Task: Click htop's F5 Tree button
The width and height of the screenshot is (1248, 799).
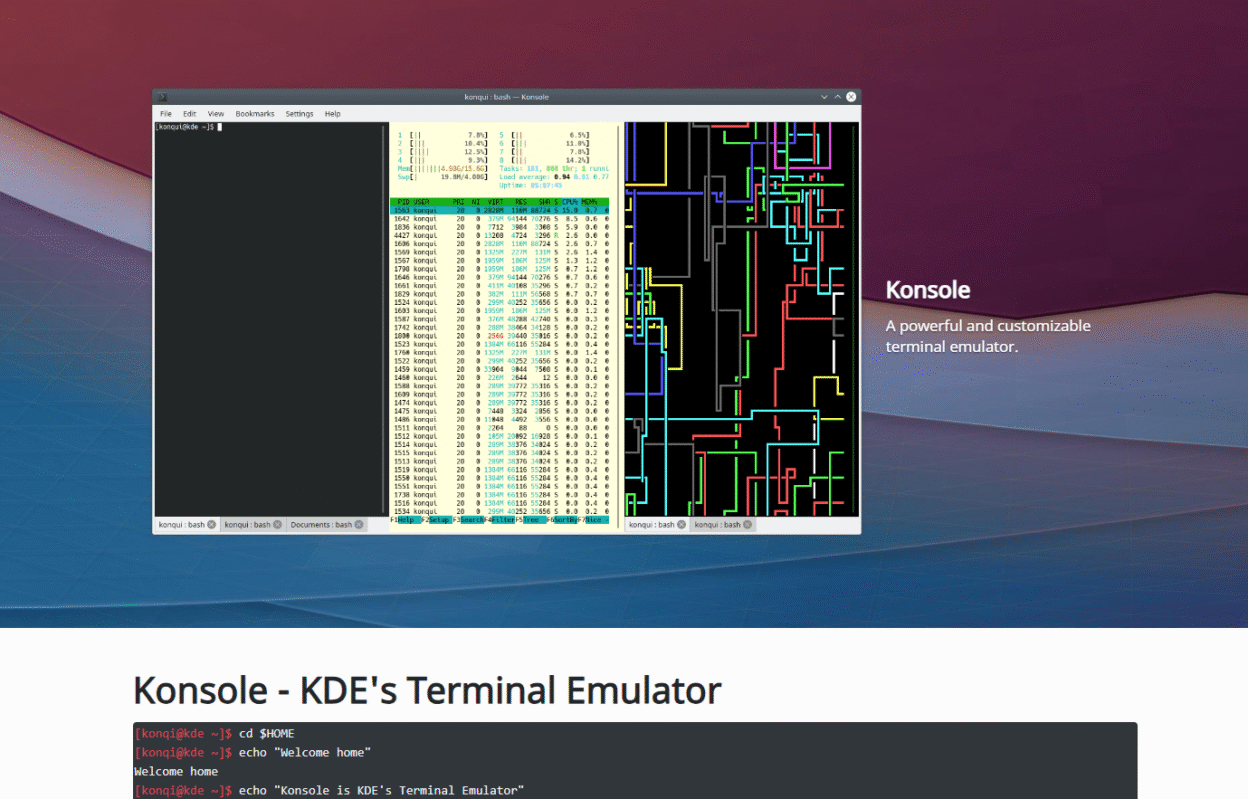Action: click(x=532, y=520)
